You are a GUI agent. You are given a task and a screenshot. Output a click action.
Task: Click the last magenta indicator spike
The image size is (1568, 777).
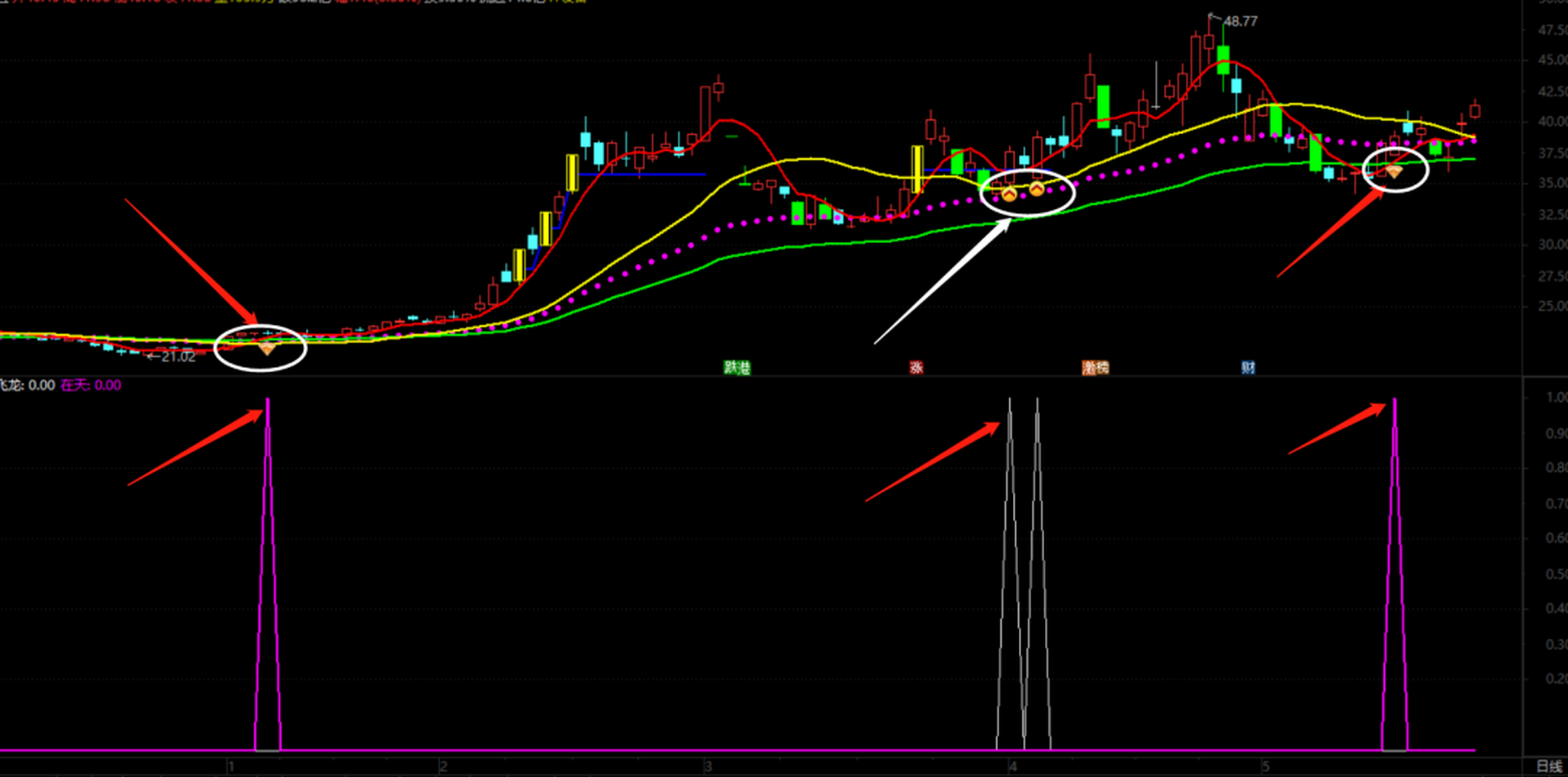[1394, 574]
